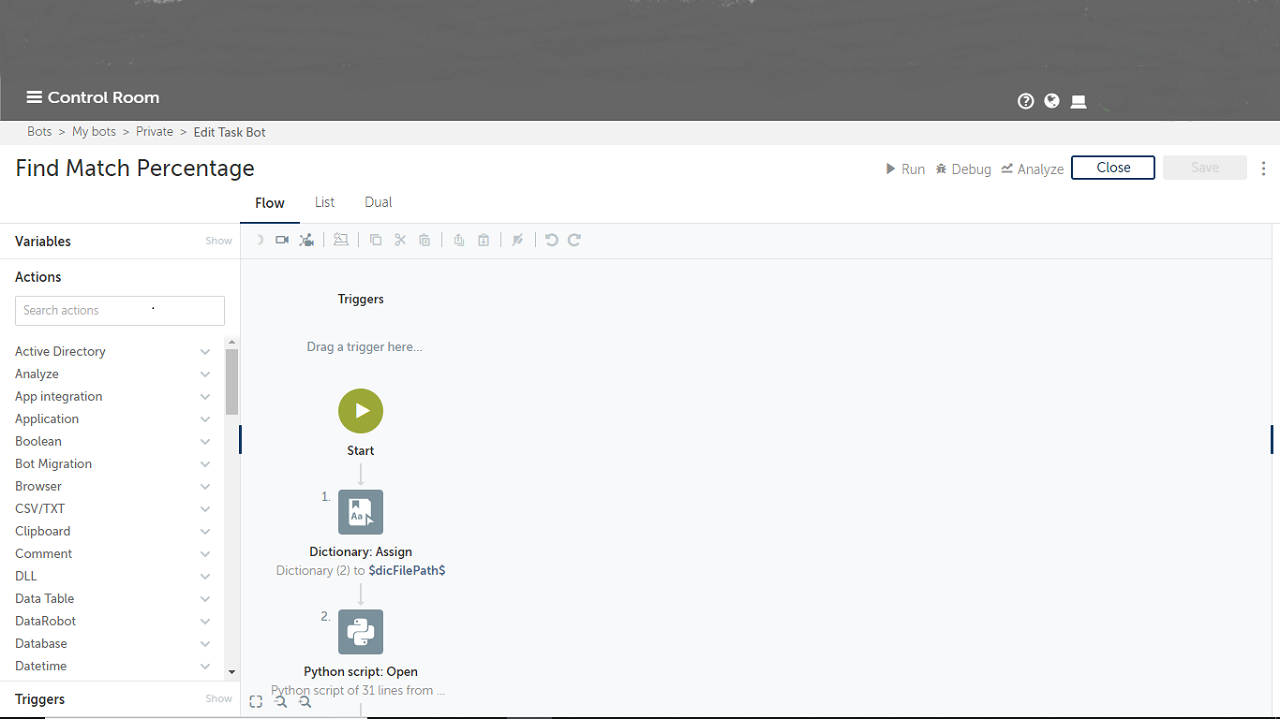This screenshot has width=1280, height=720.
Task: Zoom in on the flow canvas
Action: coord(305,702)
